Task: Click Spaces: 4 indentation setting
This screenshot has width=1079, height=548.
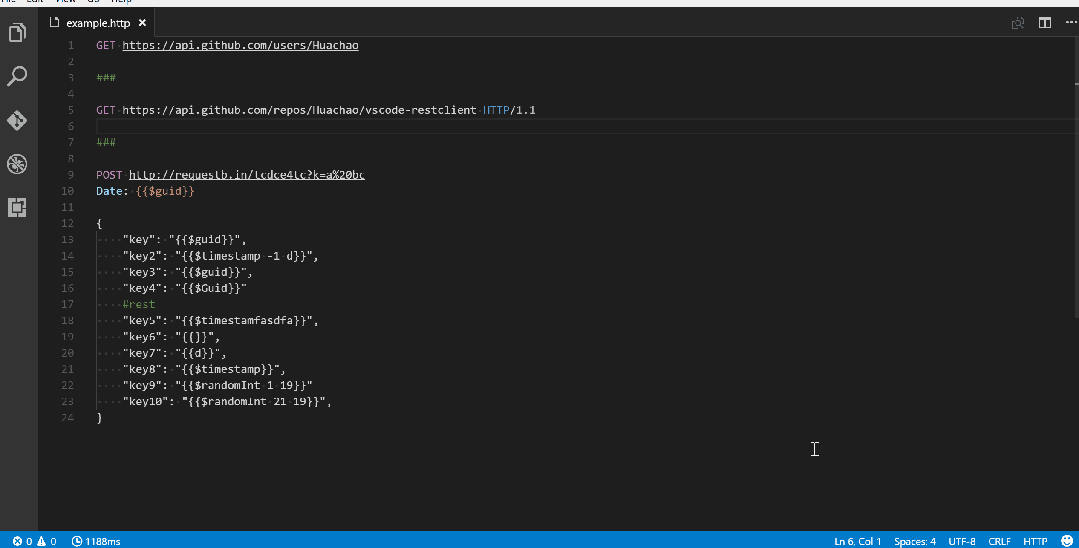Action: (x=915, y=541)
